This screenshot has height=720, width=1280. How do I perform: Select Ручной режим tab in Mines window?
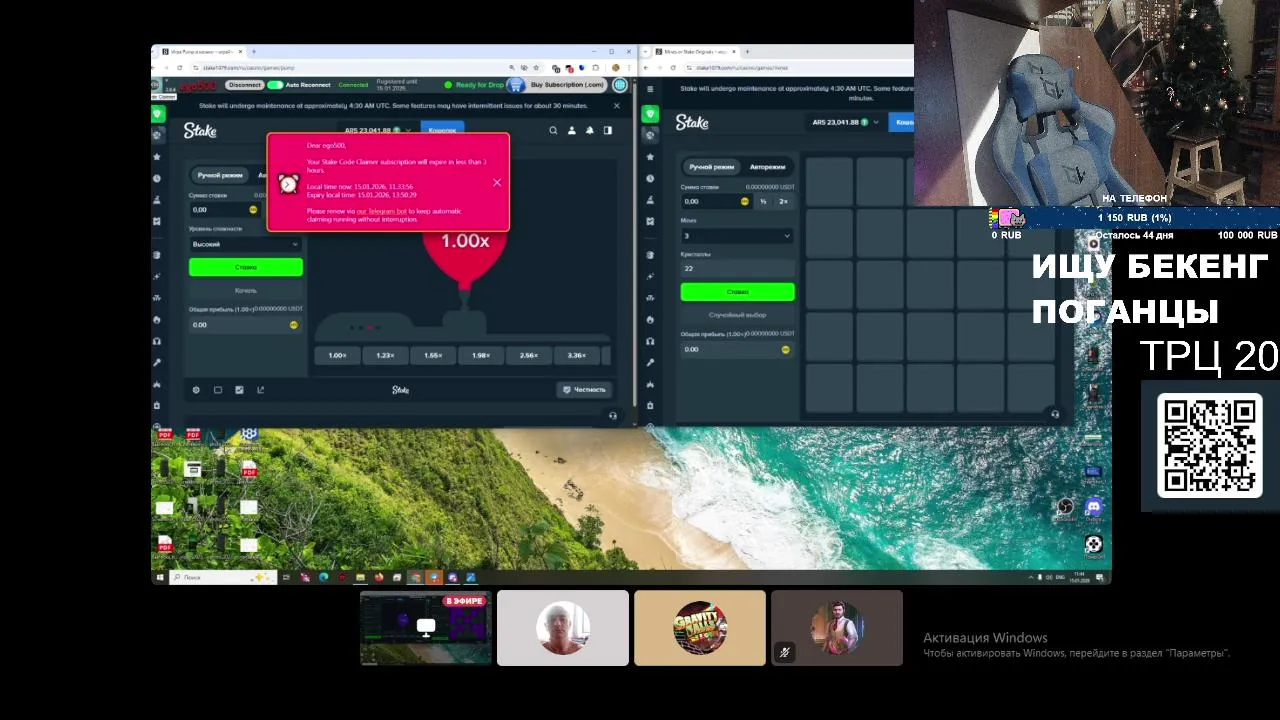[x=711, y=167]
